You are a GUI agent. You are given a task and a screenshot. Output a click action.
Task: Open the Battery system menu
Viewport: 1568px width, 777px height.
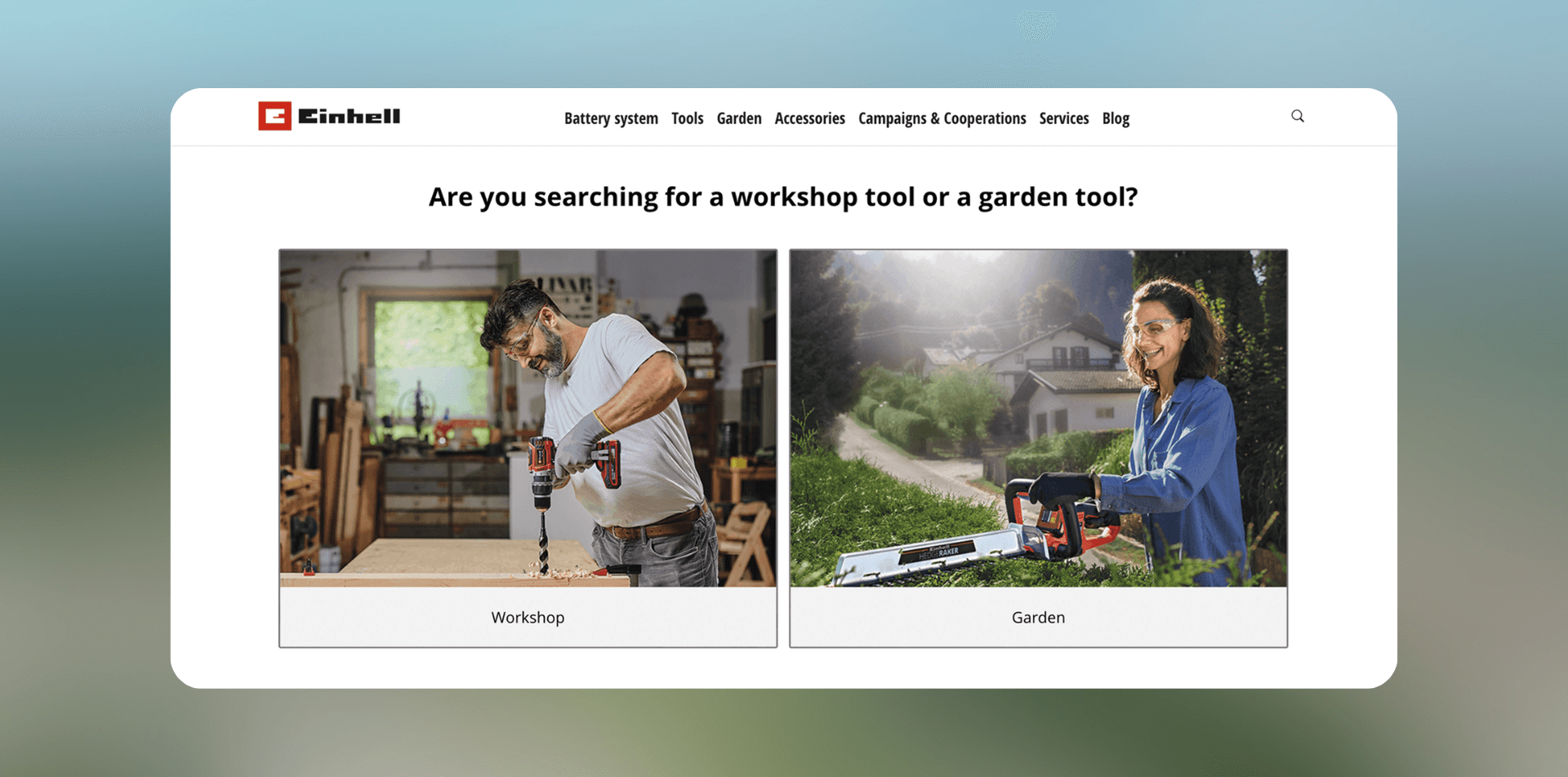point(611,118)
